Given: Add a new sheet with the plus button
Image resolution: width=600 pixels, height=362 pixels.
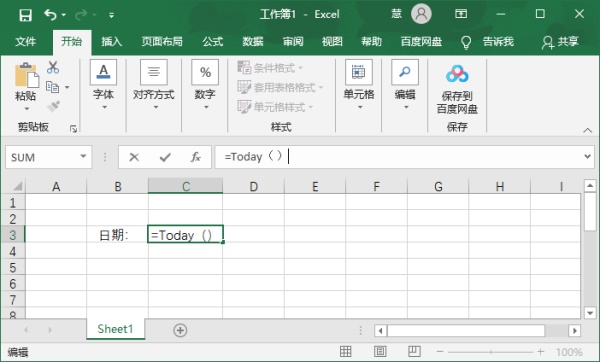Looking at the screenshot, I should (x=180, y=330).
